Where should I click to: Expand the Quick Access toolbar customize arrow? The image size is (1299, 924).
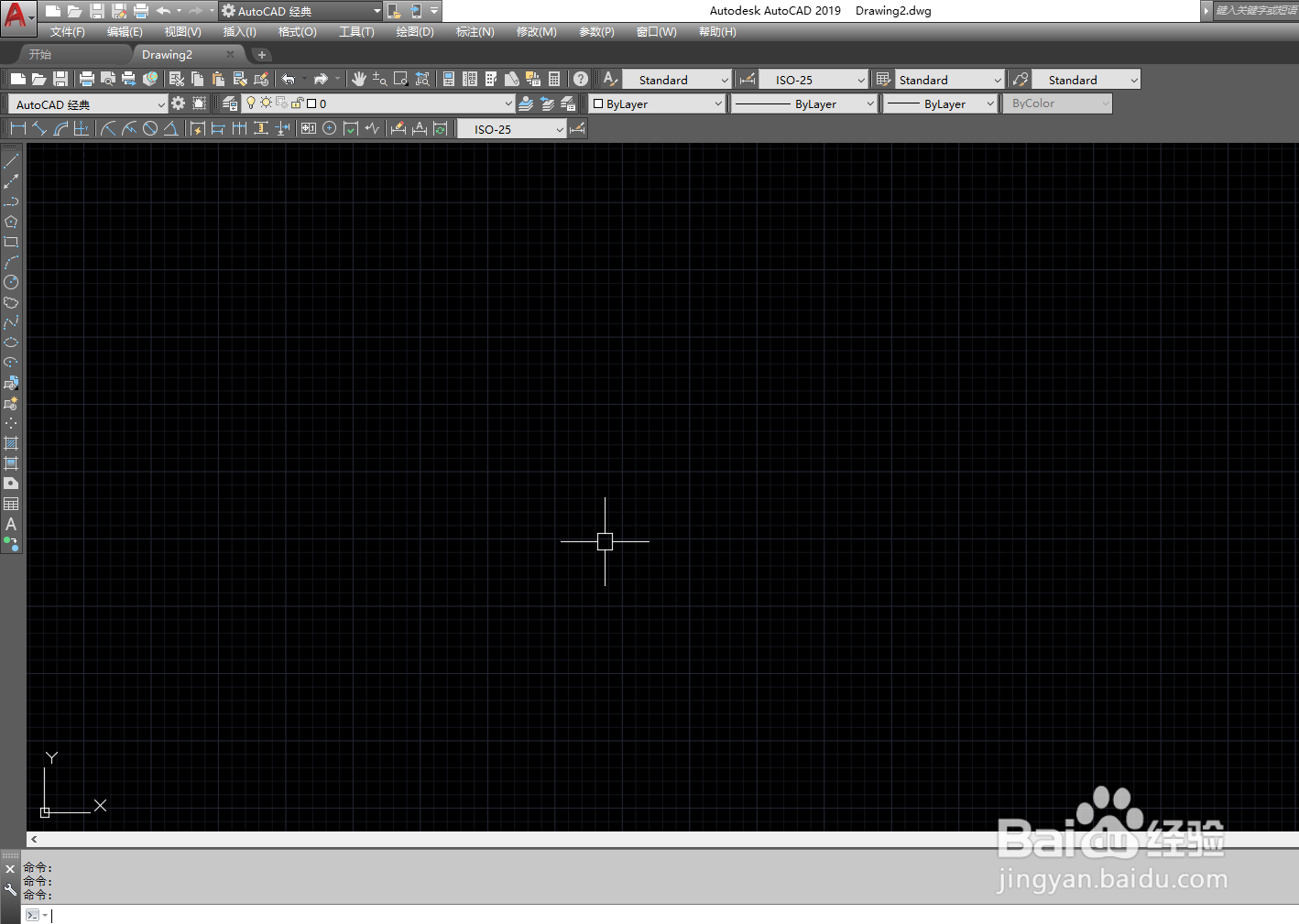click(x=434, y=11)
